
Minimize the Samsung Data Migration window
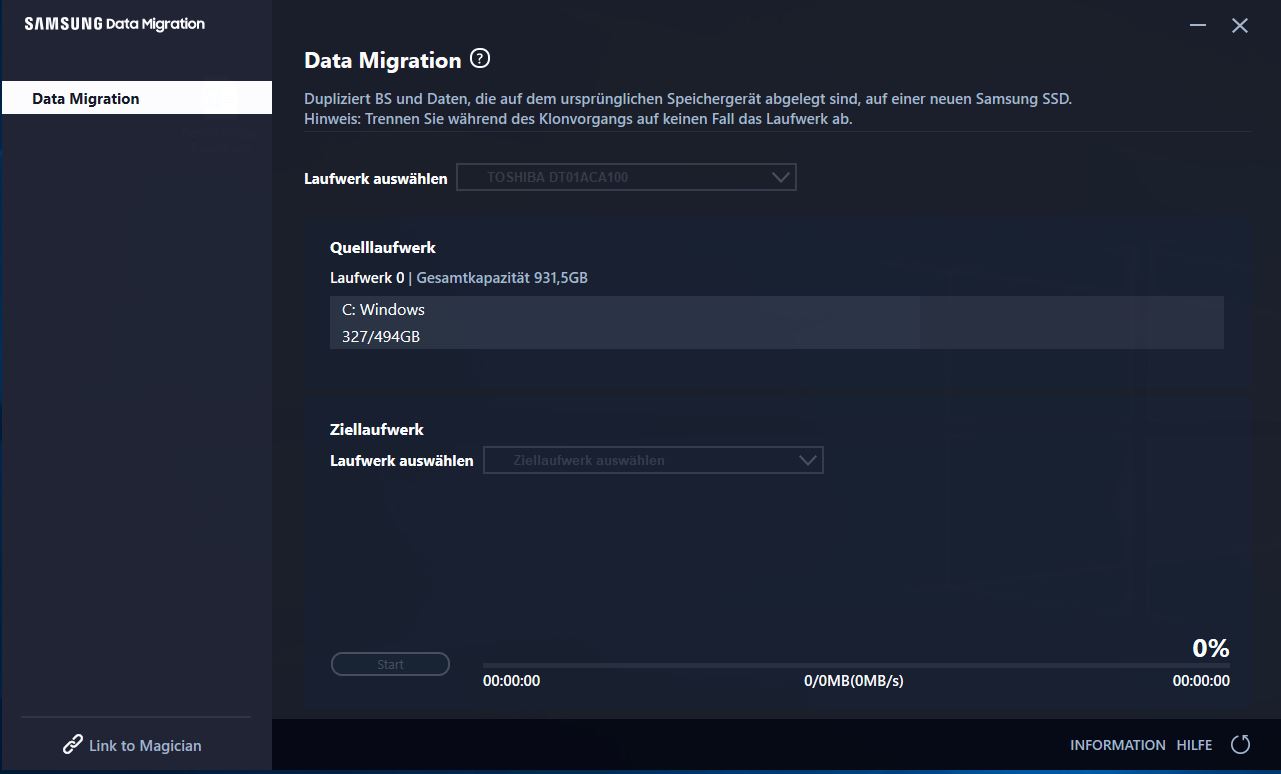coord(1198,26)
